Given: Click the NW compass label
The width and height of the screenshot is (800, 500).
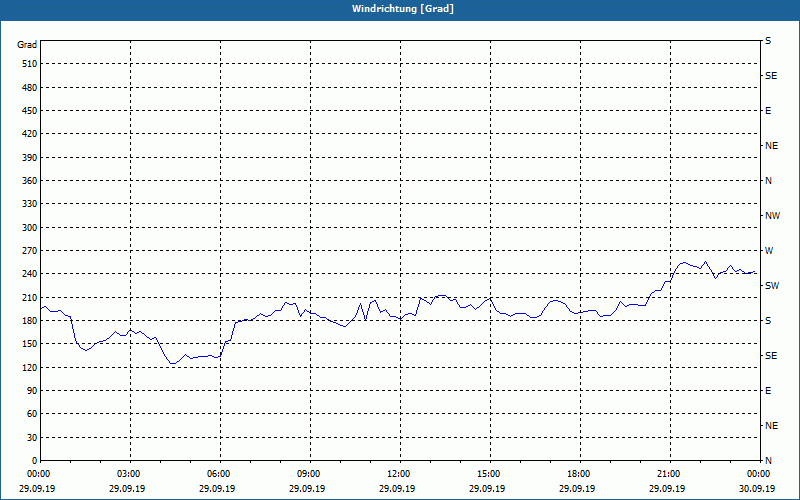Looking at the screenshot, I should 772,216.
